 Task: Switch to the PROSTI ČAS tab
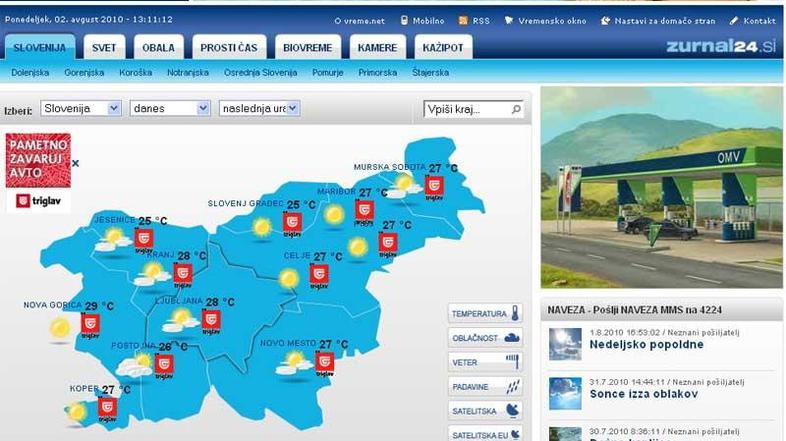tap(229, 48)
